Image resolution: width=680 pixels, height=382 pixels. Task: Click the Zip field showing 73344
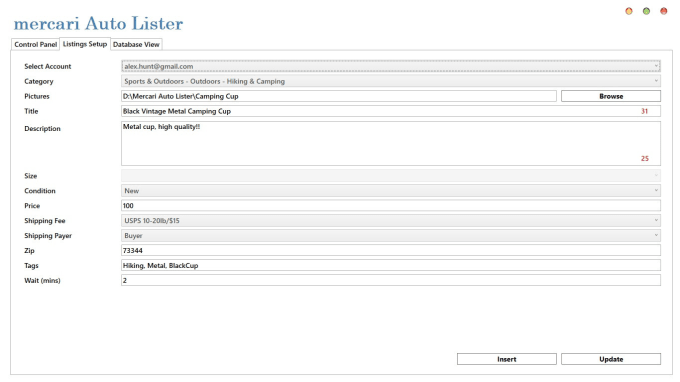pos(391,251)
